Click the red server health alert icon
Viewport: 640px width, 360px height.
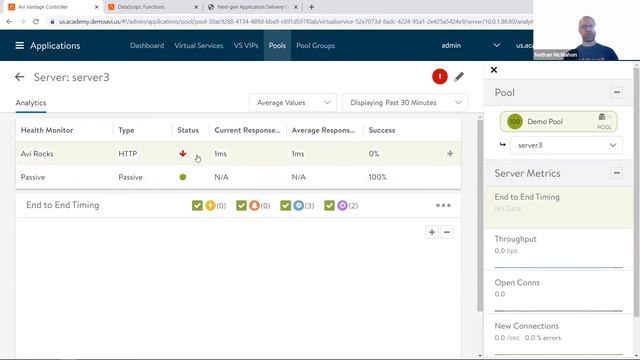click(440, 76)
